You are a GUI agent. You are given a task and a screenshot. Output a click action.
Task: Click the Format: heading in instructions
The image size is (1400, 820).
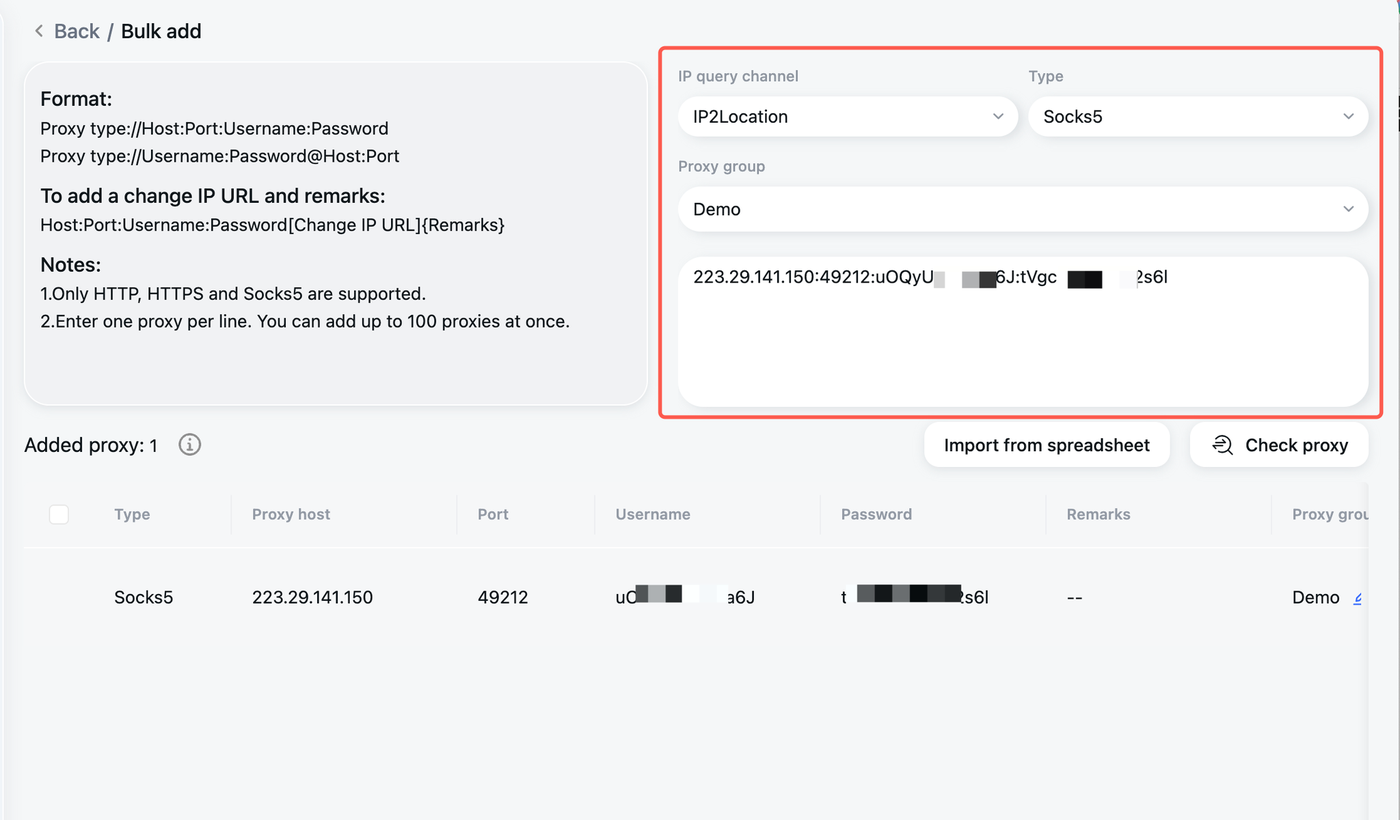[76, 99]
